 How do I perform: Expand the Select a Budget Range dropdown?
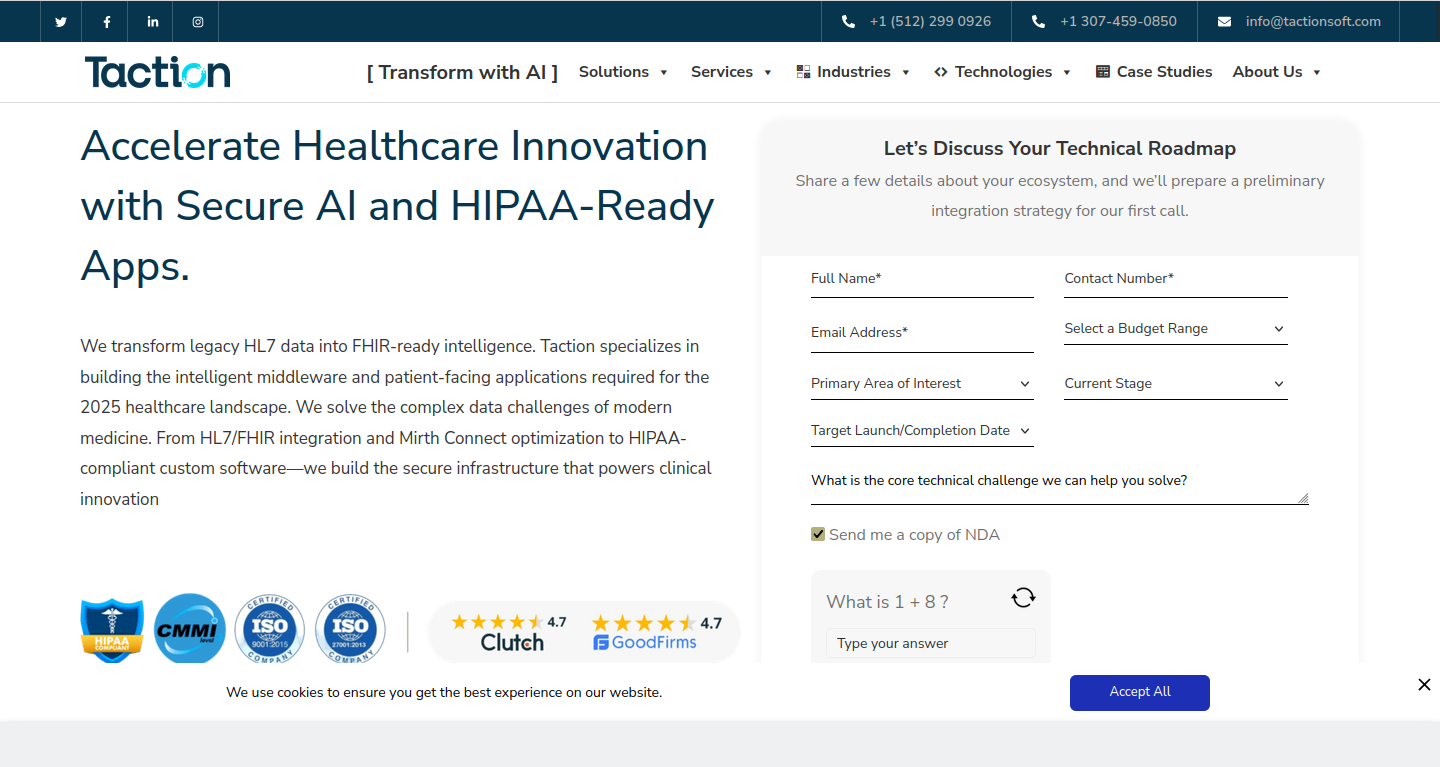[x=1175, y=329]
